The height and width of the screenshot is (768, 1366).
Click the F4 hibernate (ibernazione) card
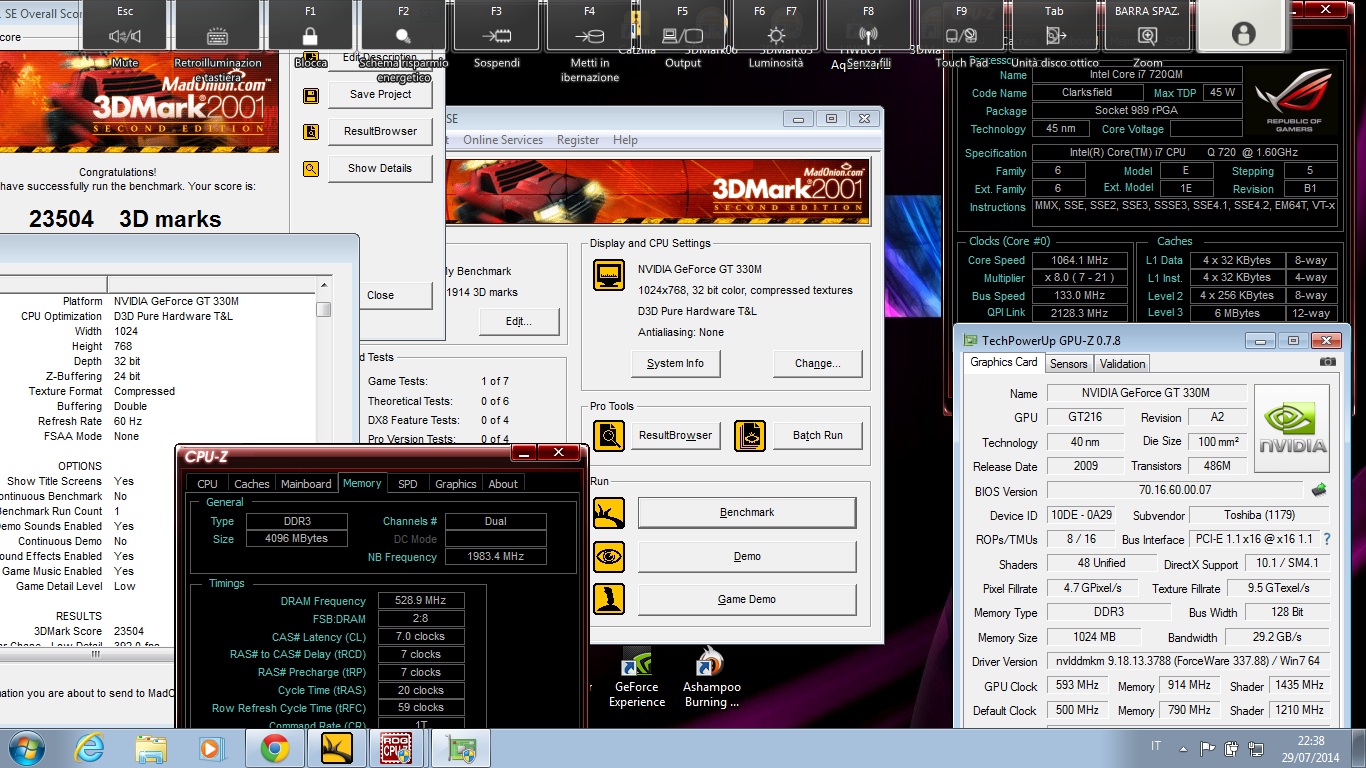589,25
